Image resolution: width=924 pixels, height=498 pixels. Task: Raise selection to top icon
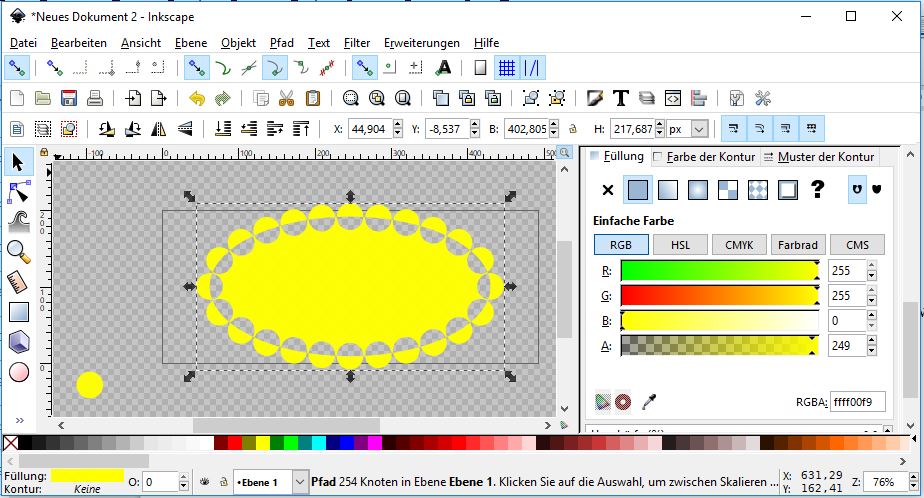[x=301, y=128]
